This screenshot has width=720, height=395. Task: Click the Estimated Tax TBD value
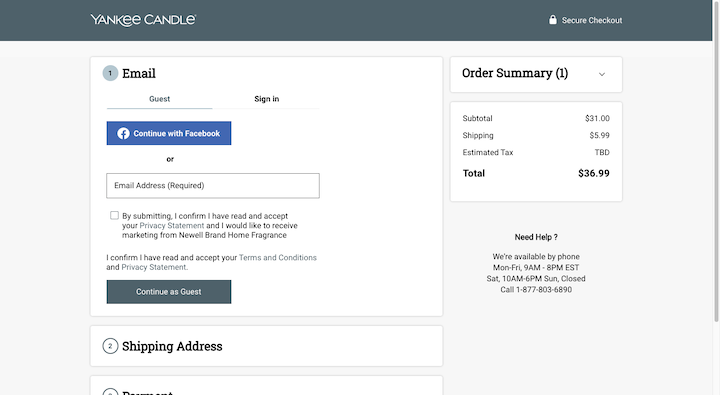click(602, 152)
